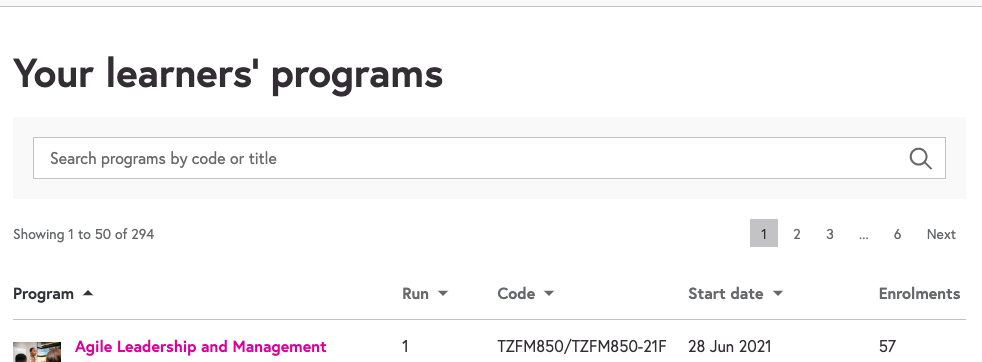Open the Agile Leadership and Management program
The height and width of the screenshot is (362, 982).
tap(200, 346)
